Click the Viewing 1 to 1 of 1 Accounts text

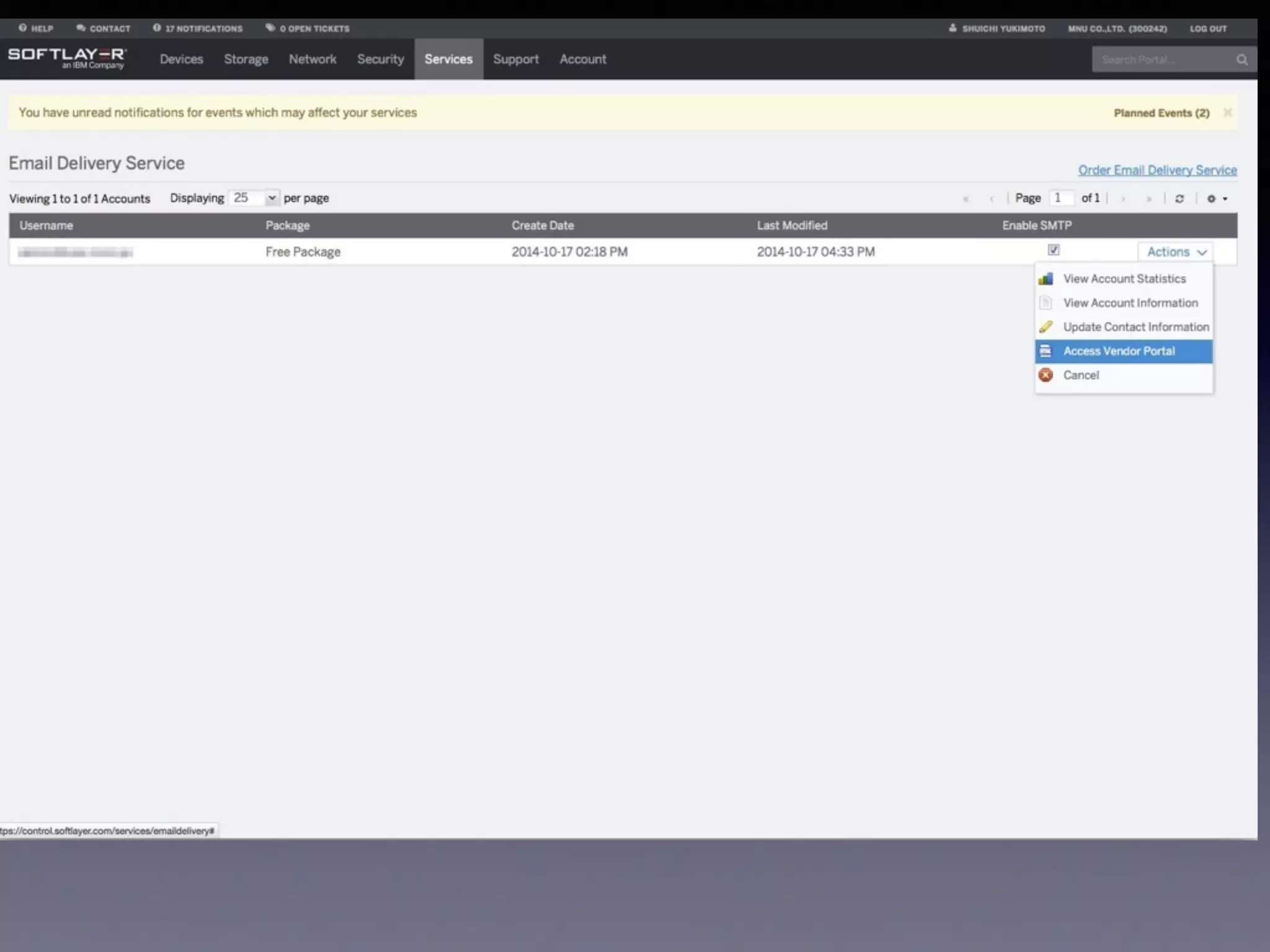pyautogui.click(x=79, y=198)
